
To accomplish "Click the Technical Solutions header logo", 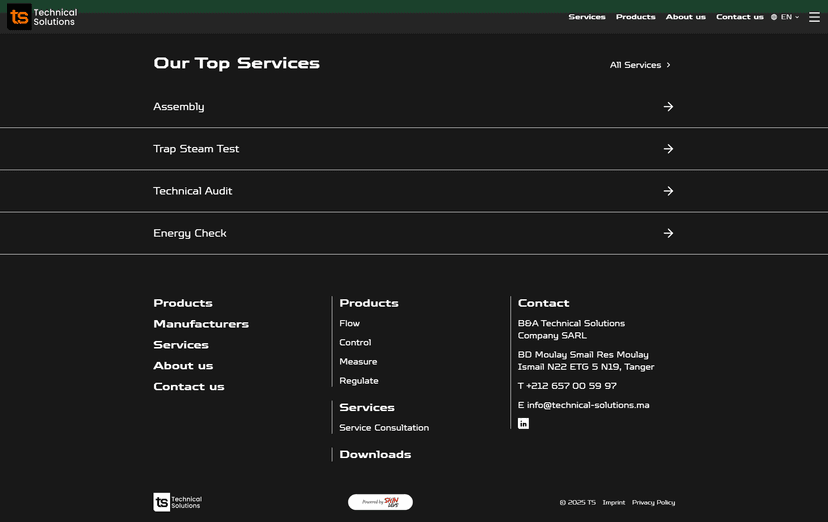I will coord(42,17).
